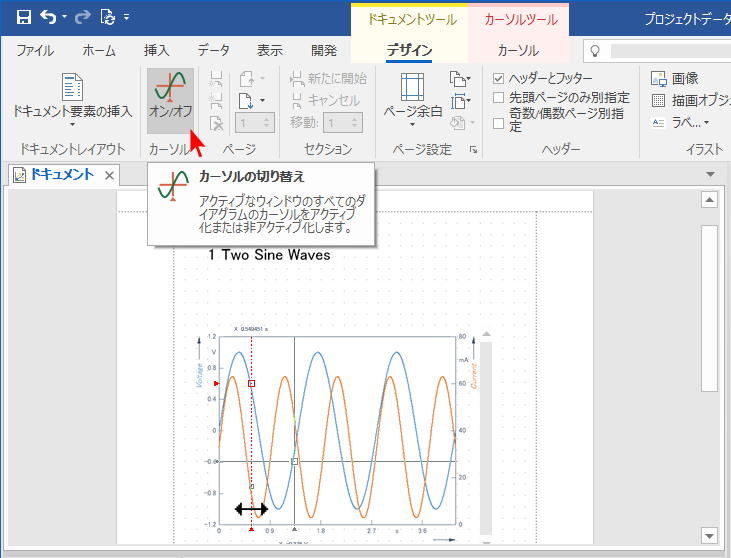Click the Redo arrow icon

83,17
